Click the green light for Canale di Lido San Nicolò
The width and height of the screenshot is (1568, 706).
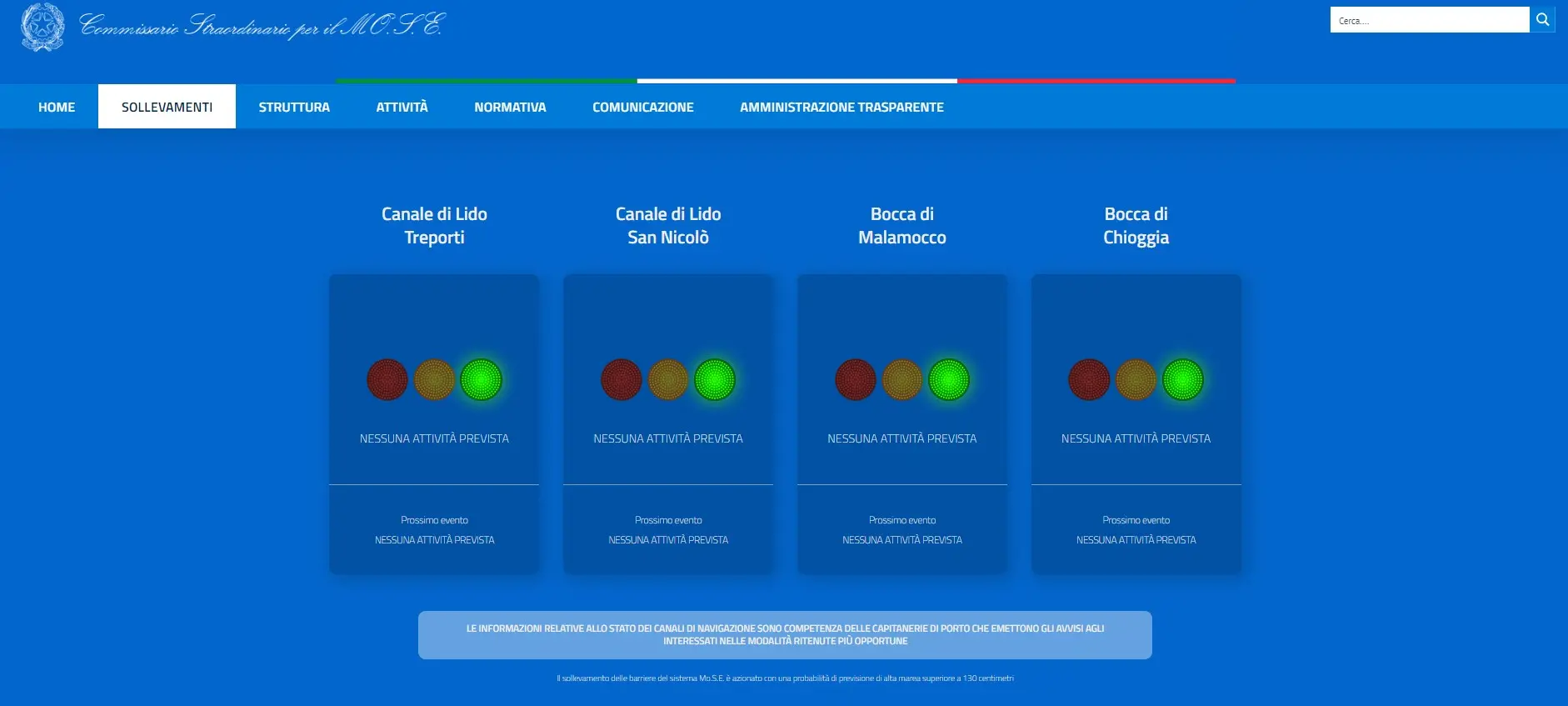(x=715, y=380)
